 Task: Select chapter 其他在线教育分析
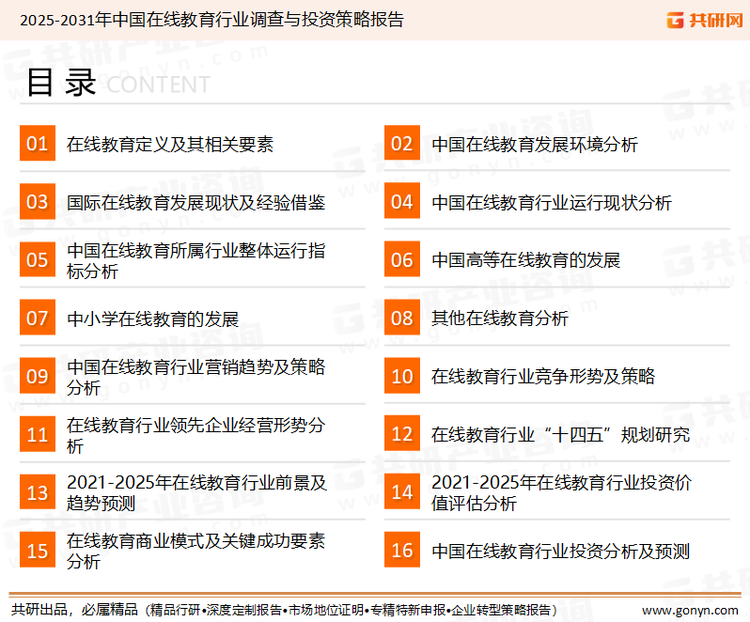point(500,318)
